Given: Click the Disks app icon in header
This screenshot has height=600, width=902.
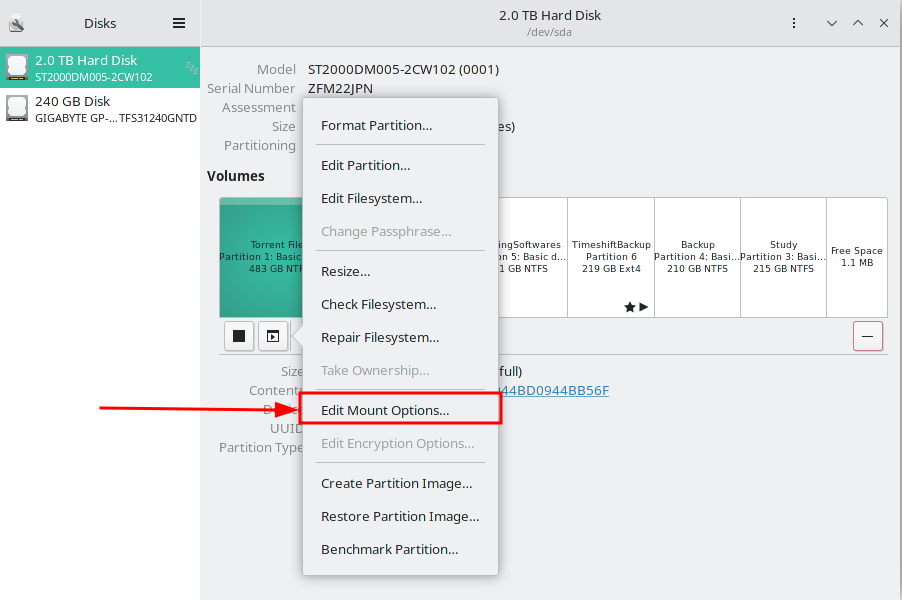Looking at the screenshot, I should coord(16,23).
